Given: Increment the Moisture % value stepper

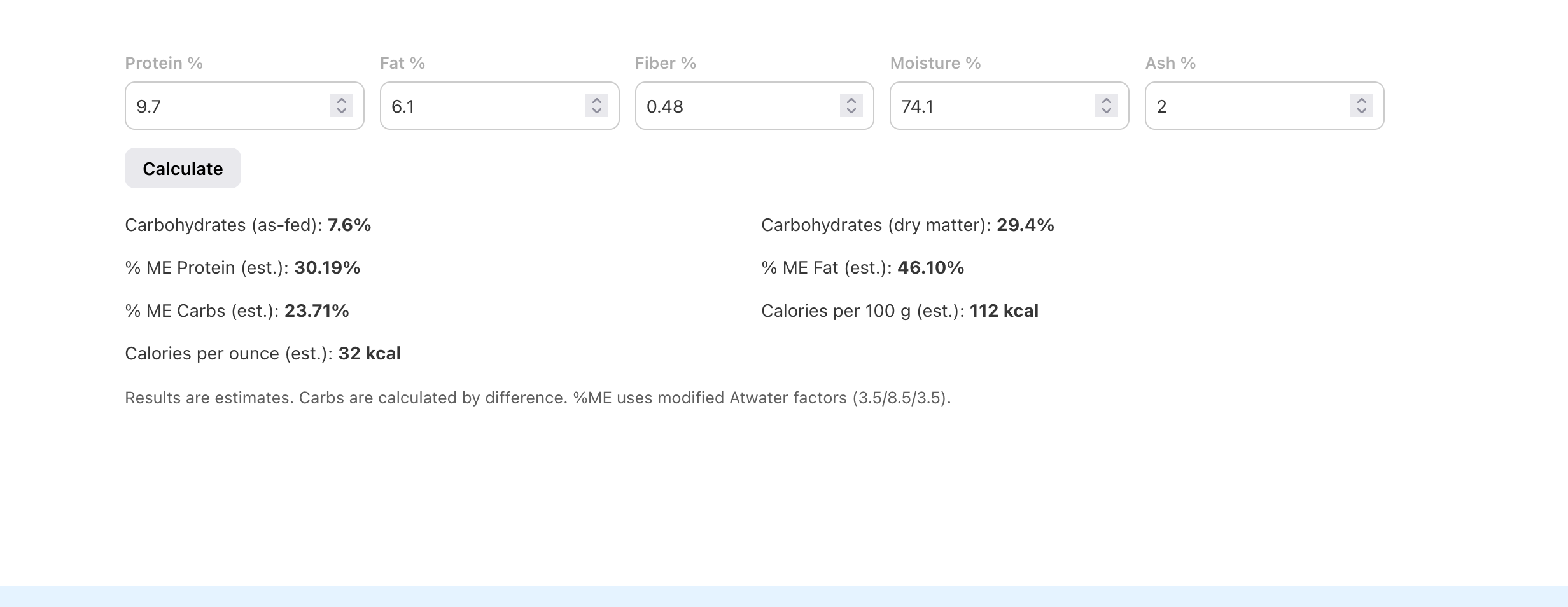Looking at the screenshot, I should pos(1106,101).
